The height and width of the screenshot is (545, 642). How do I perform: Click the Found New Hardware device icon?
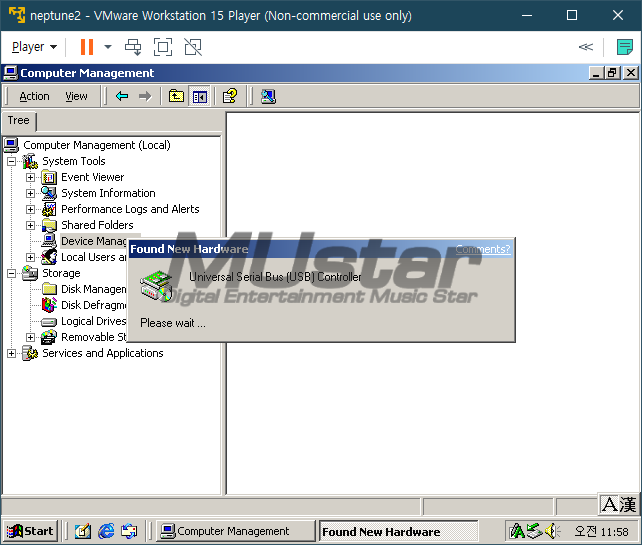click(156, 285)
